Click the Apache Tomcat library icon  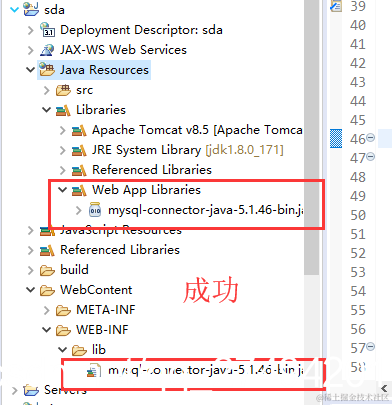point(79,130)
